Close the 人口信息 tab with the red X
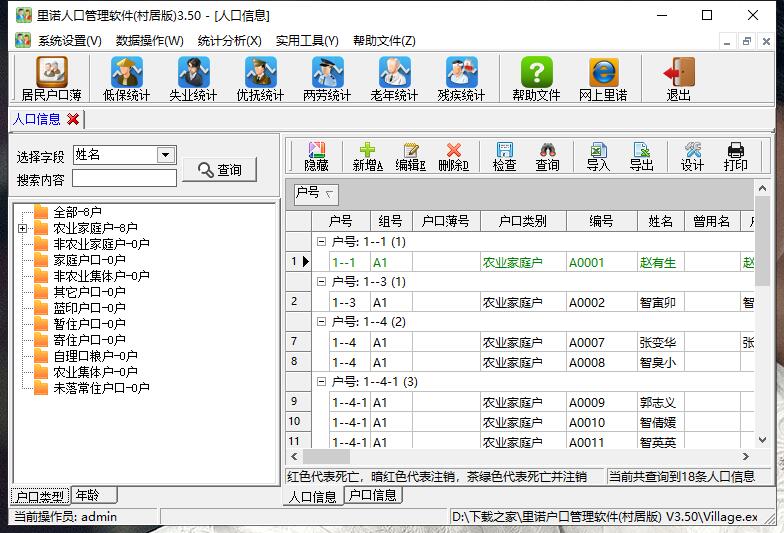784x533 pixels. point(73,119)
